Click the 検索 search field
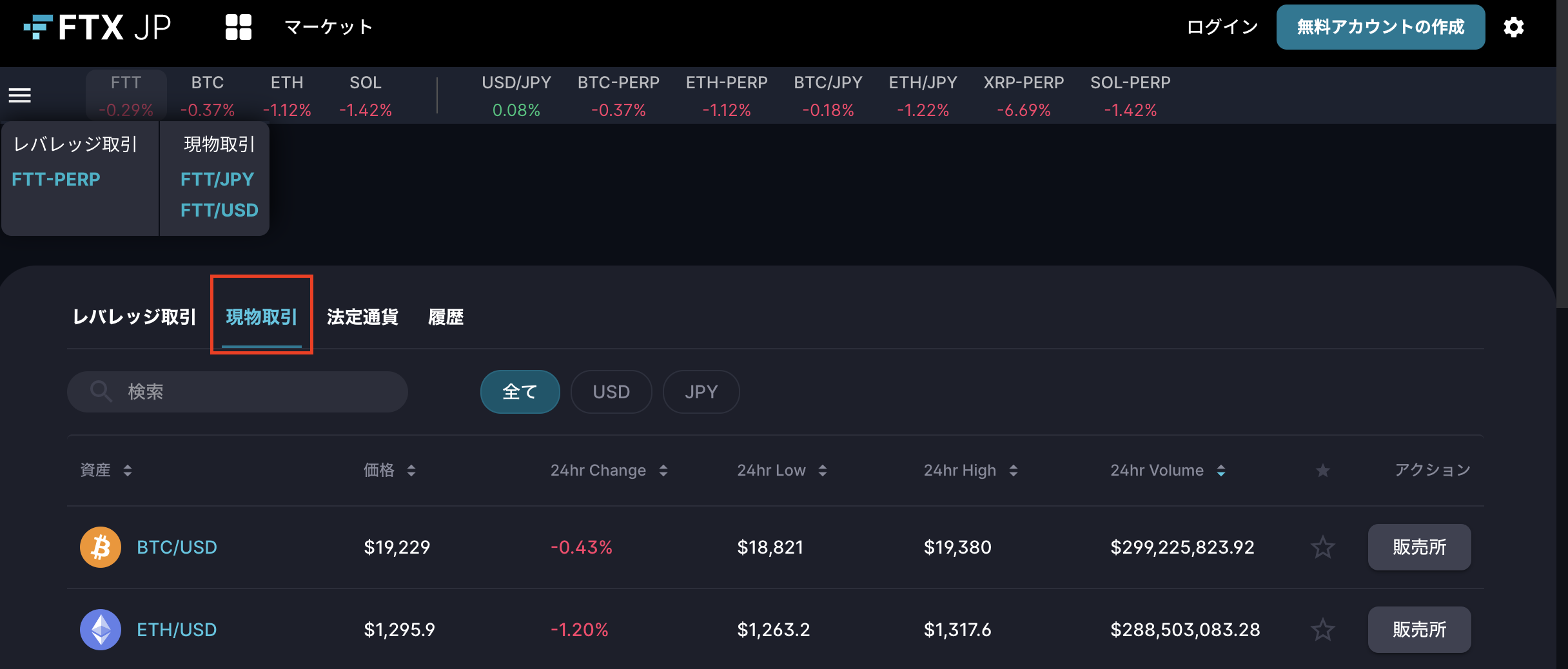1568x669 pixels. [x=237, y=392]
